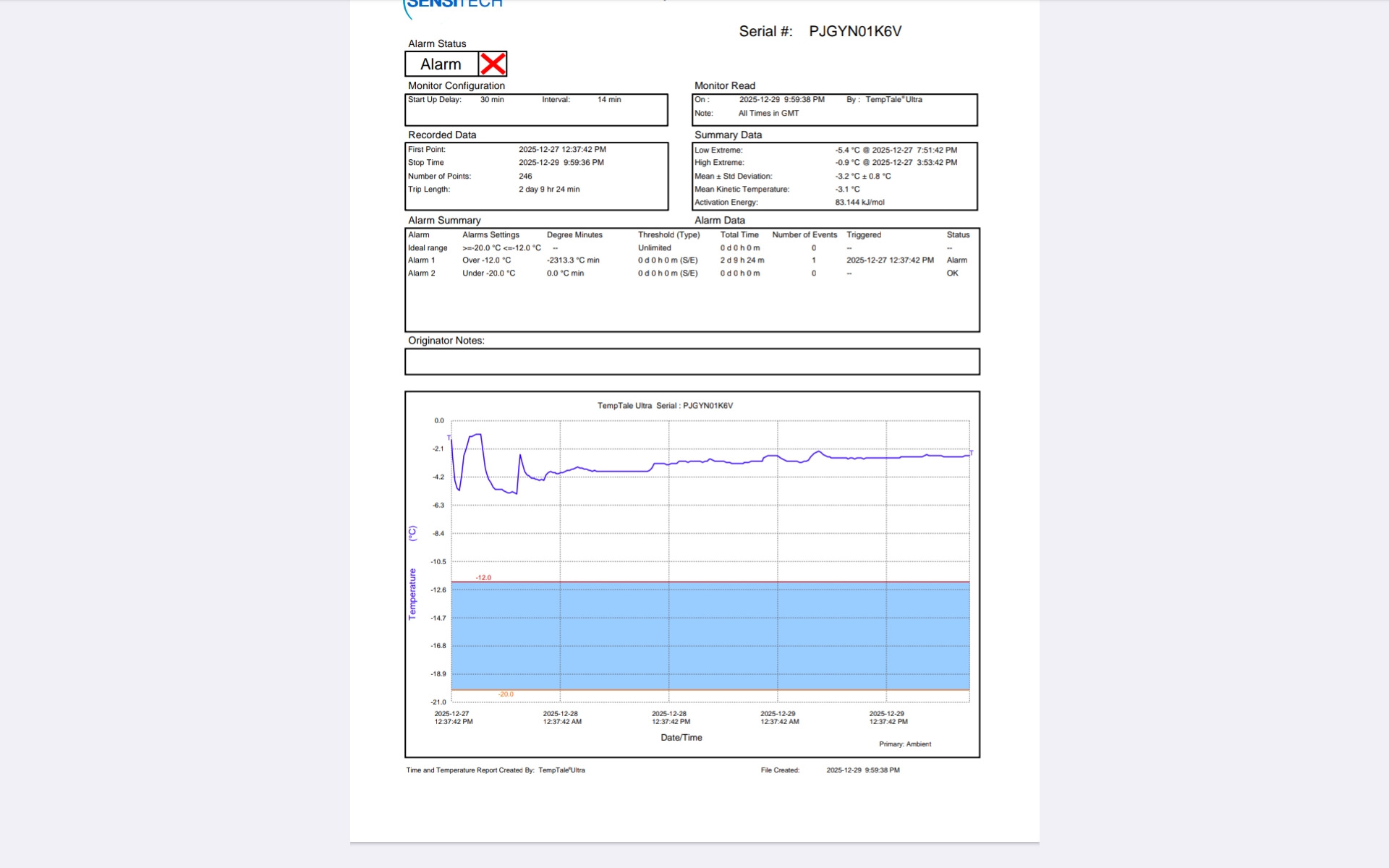
Task: Click the orange -20.0 threshold line label
Action: (506, 694)
